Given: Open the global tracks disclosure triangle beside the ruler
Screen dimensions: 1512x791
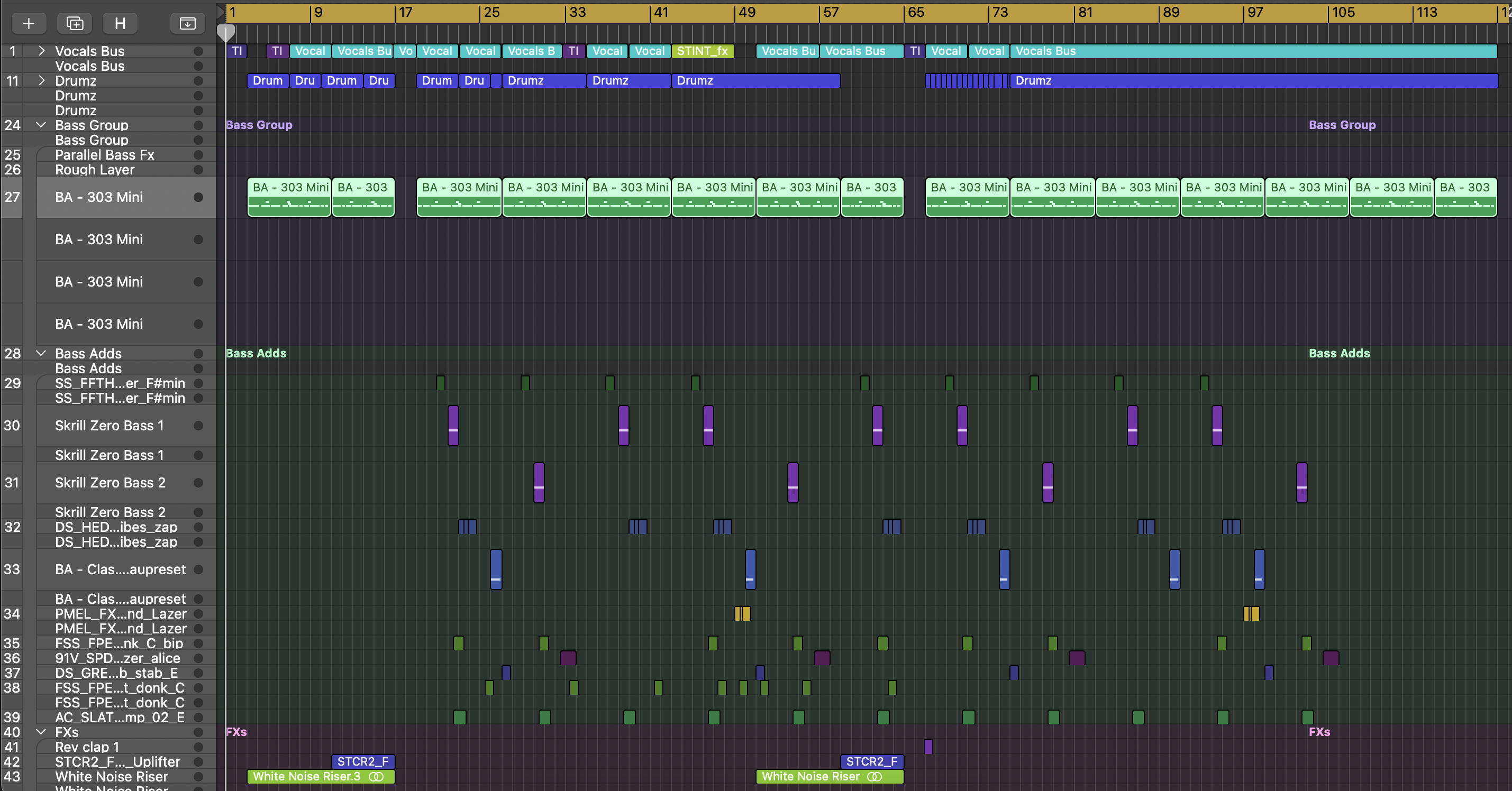Looking at the screenshot, I should [221, 12].
